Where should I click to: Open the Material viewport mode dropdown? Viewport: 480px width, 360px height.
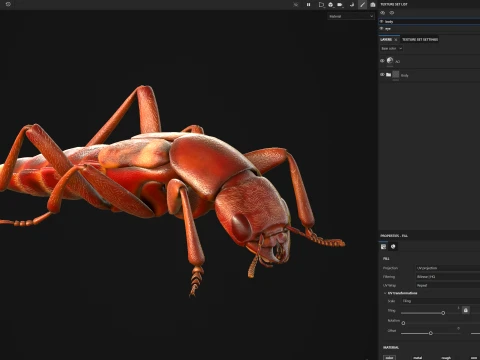351,16
